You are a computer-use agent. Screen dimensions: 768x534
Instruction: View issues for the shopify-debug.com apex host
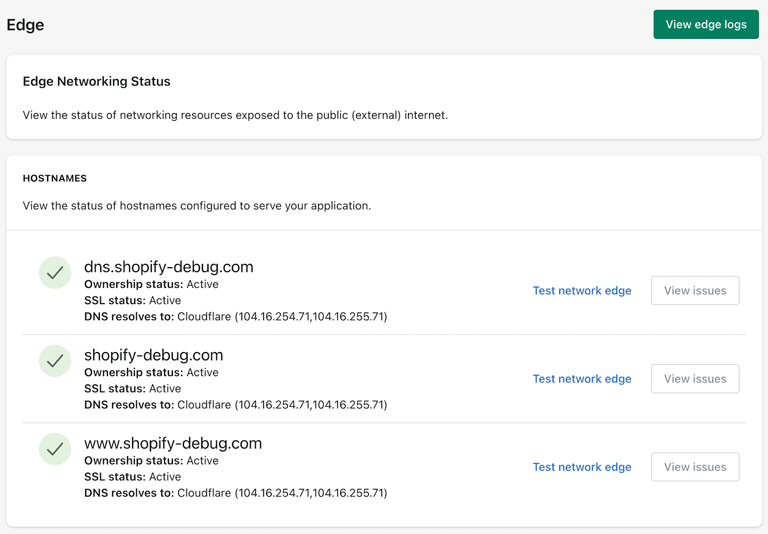[695, 379]
